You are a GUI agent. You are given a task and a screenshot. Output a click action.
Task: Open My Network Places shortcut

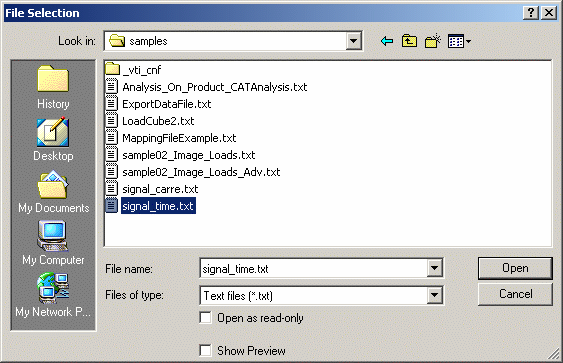(53, 295)
